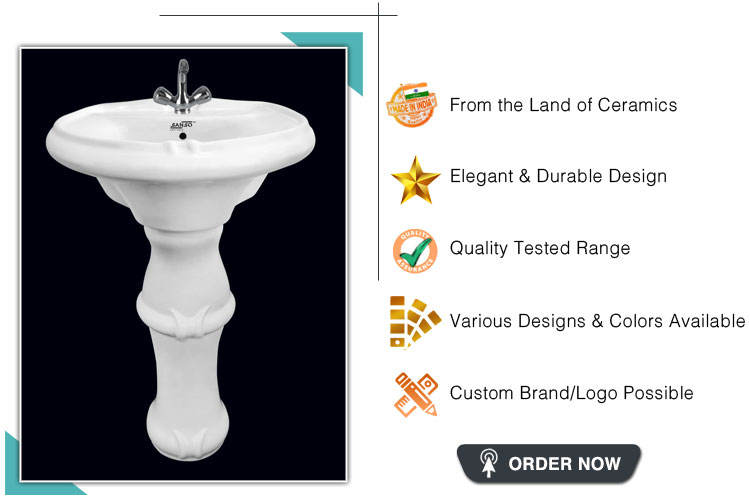The width and height of the screenshot is (750, 500).
Task: Select the Quality Tested Range text
Action: (540, 248)
